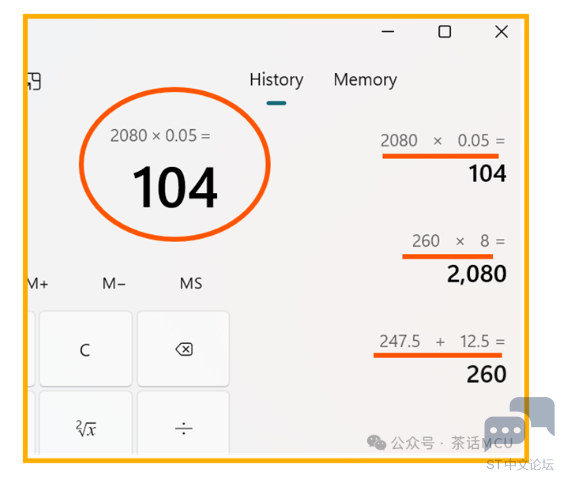563x480 pixels.
Task: Minimize the calculator window
Action: 388,32
